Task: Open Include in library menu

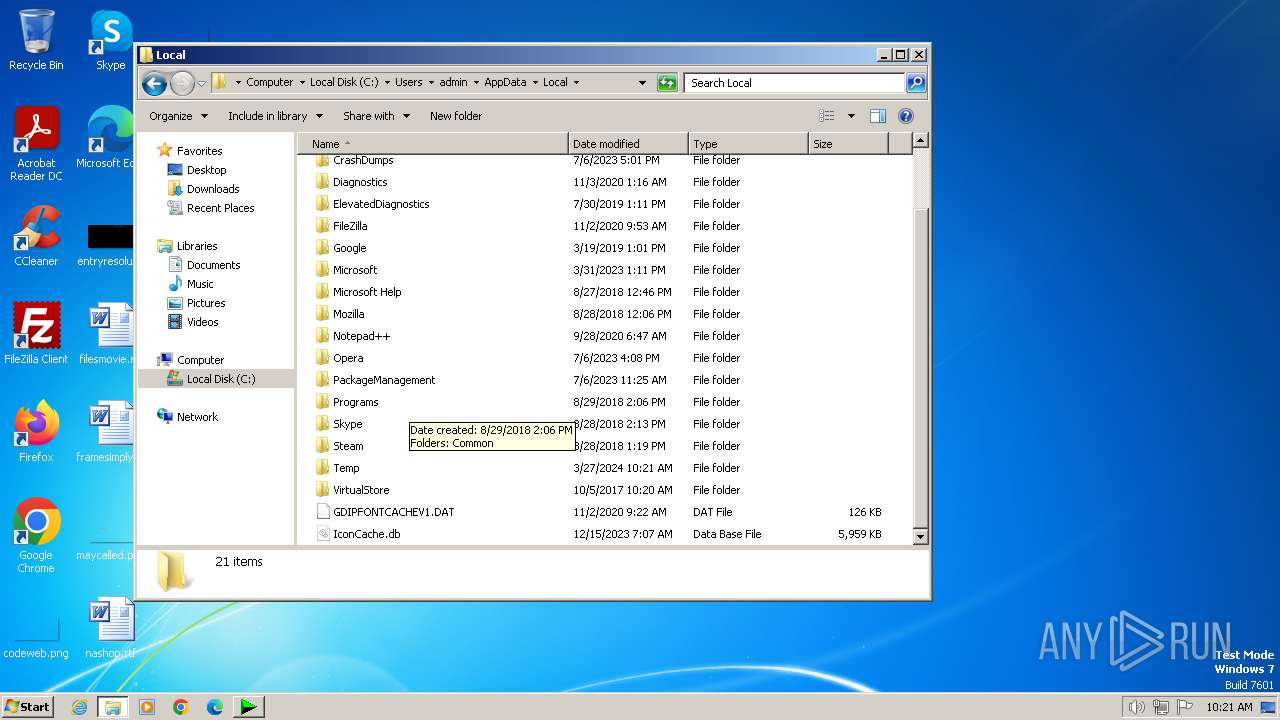Action: point(275,116)
